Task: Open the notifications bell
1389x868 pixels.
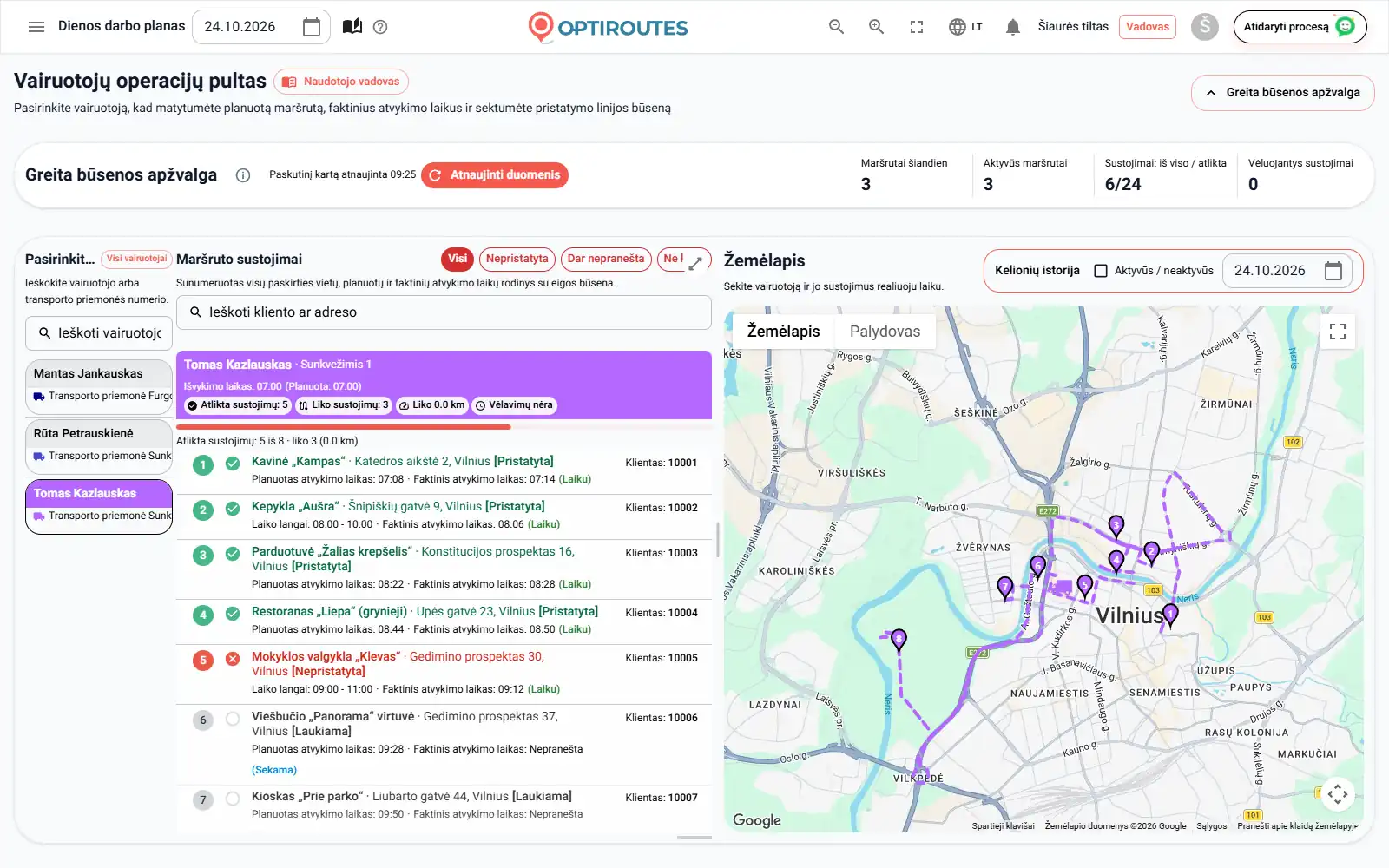Action: (x=1012, y=27)
